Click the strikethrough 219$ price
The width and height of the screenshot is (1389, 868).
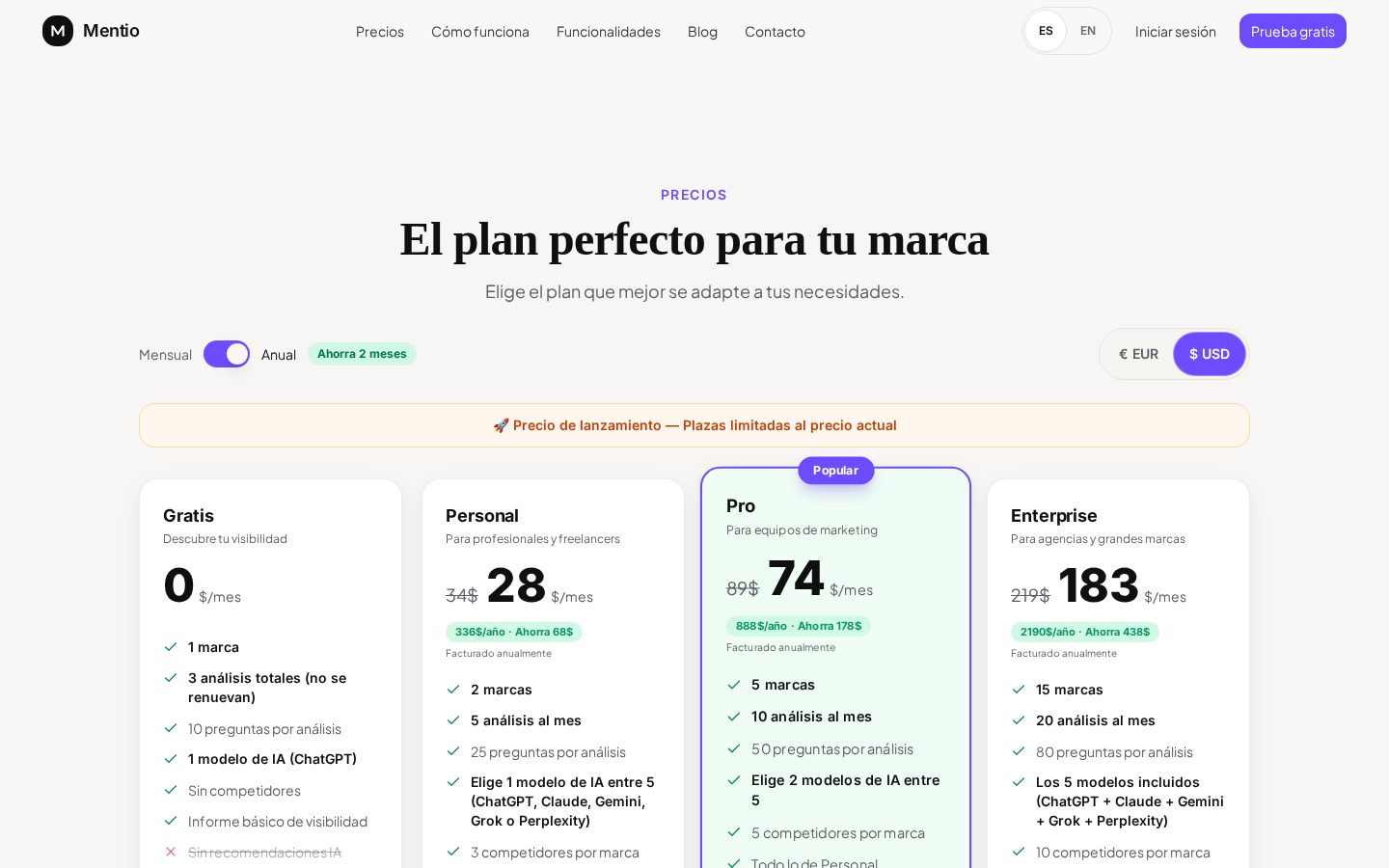tap(1030, 595)
